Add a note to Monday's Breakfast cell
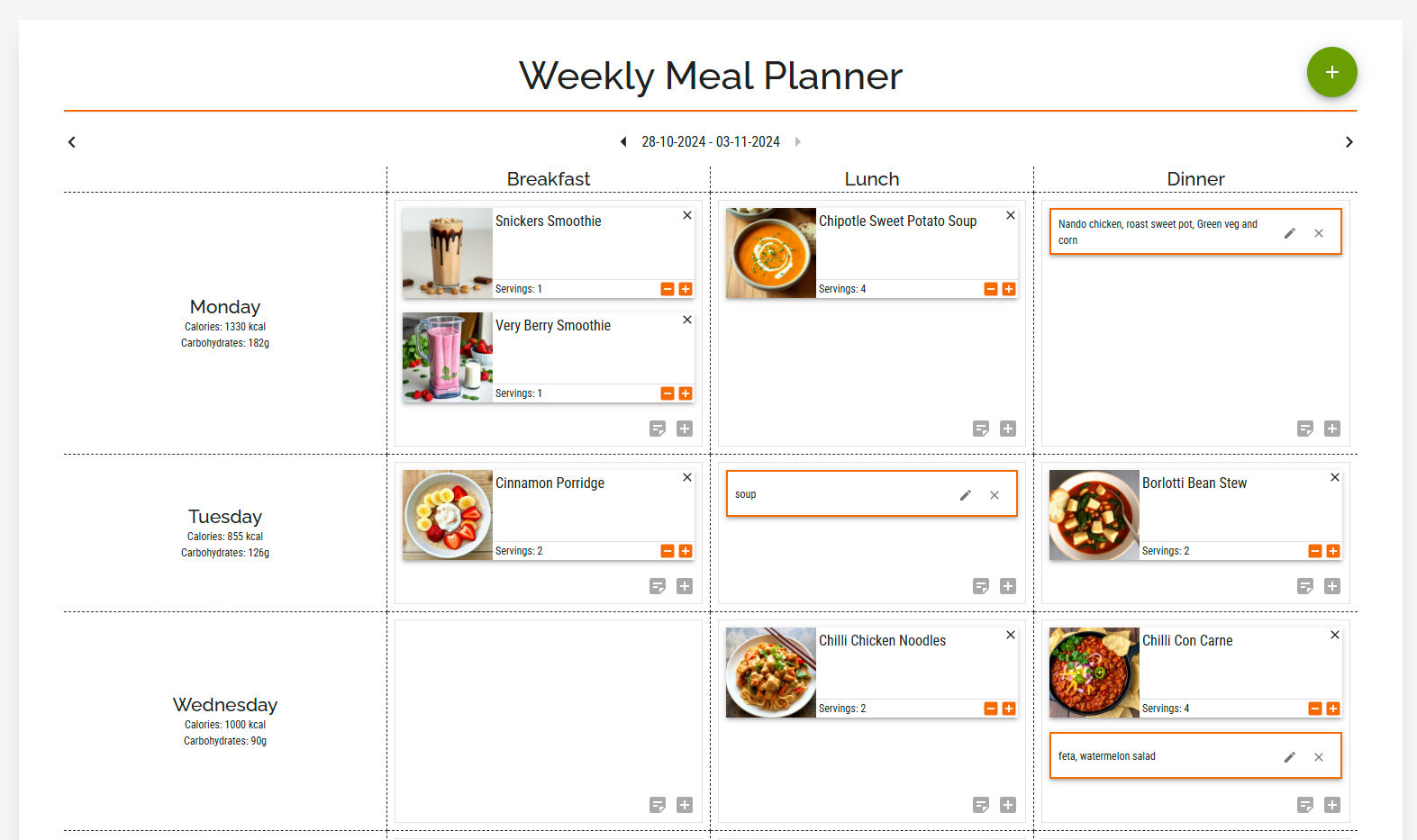Image resolution: width=1417 pixels, height=840 pixels. pyautogui.click(x=658, y=429)
